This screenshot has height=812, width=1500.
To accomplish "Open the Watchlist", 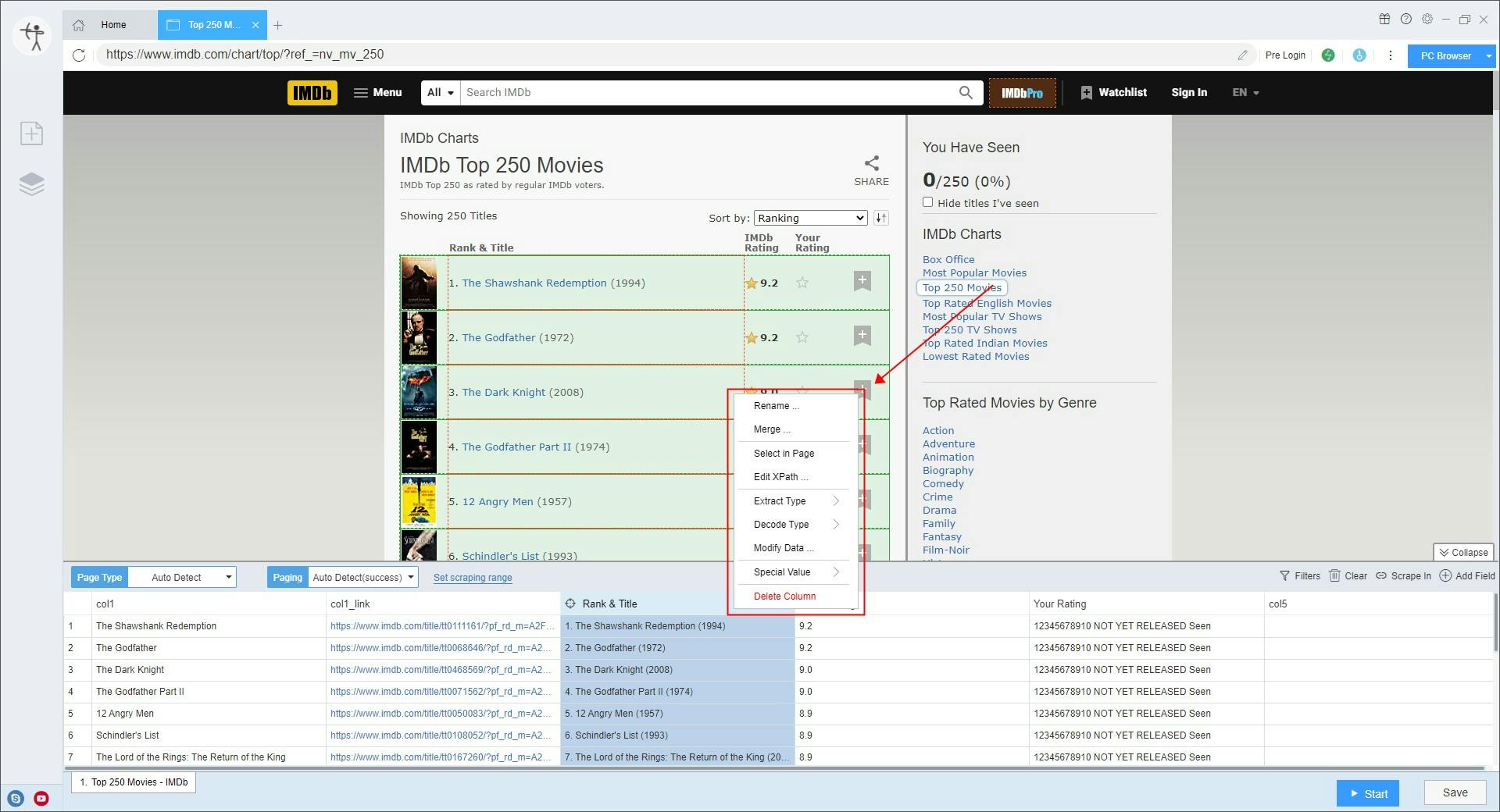I will point(1113,92).
